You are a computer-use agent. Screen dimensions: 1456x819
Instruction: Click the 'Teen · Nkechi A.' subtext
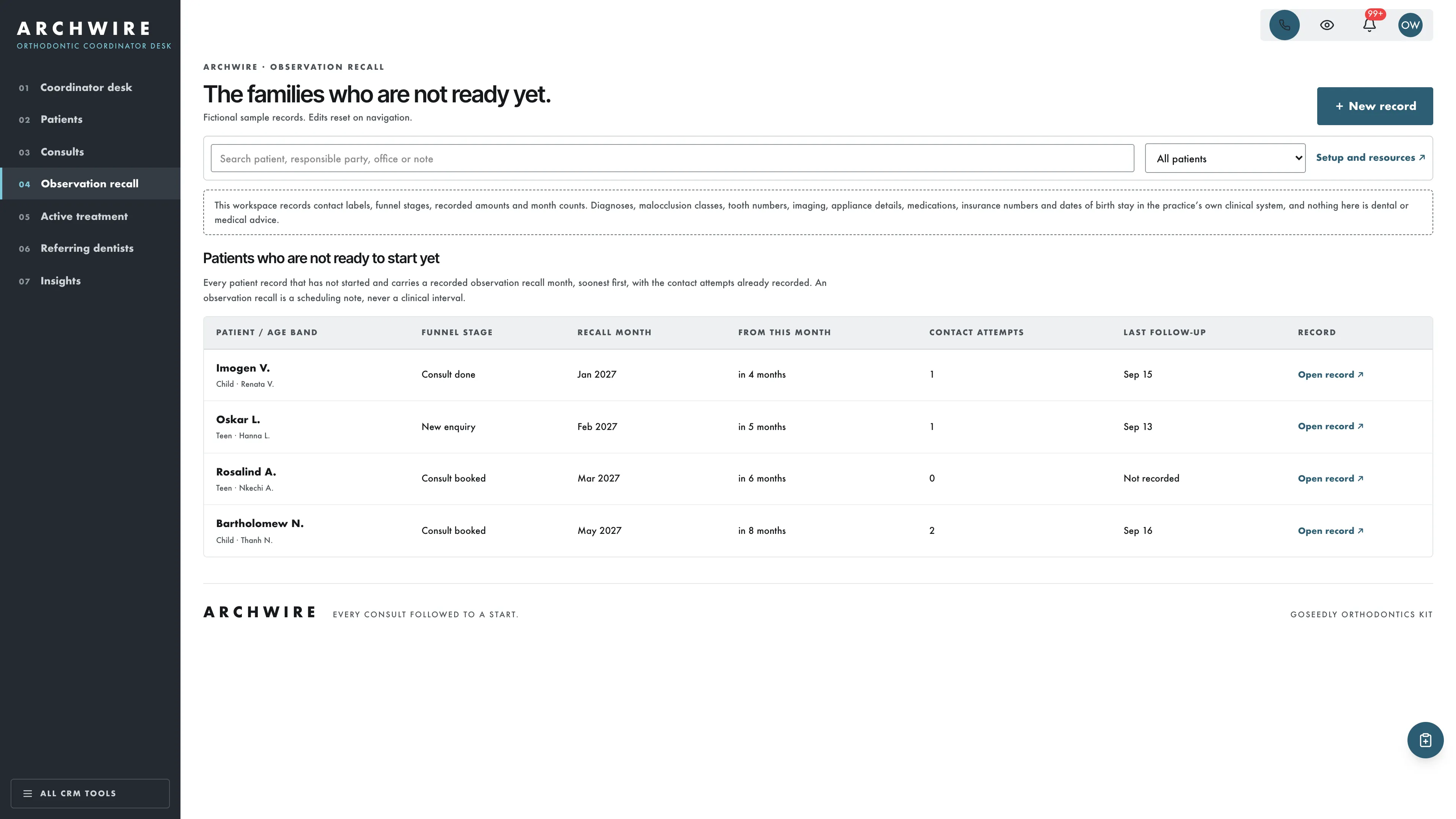[x=244, y=488]
